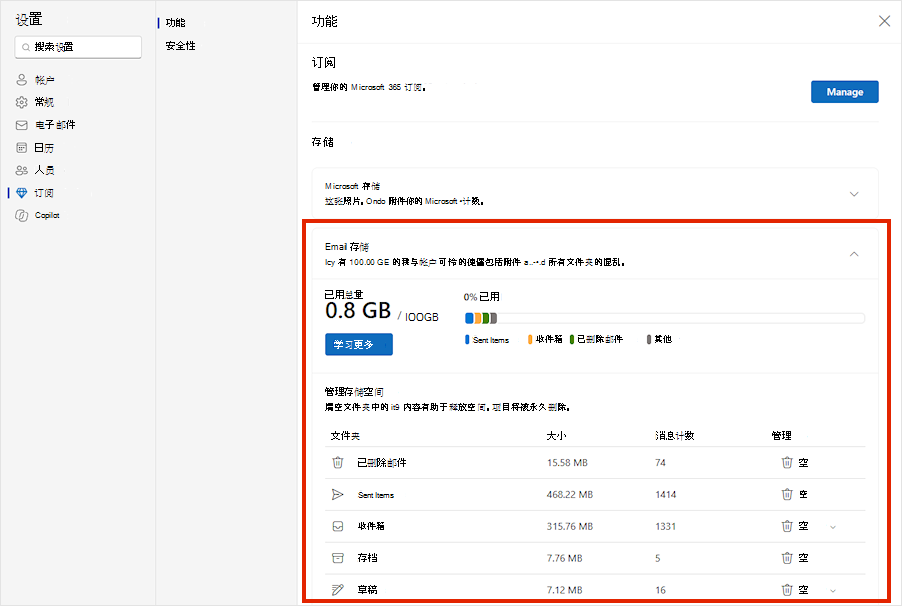Open the 人员 people icon
Image resolution: width=902 pixels, height=606 pixels.
[x=21, y=170]
